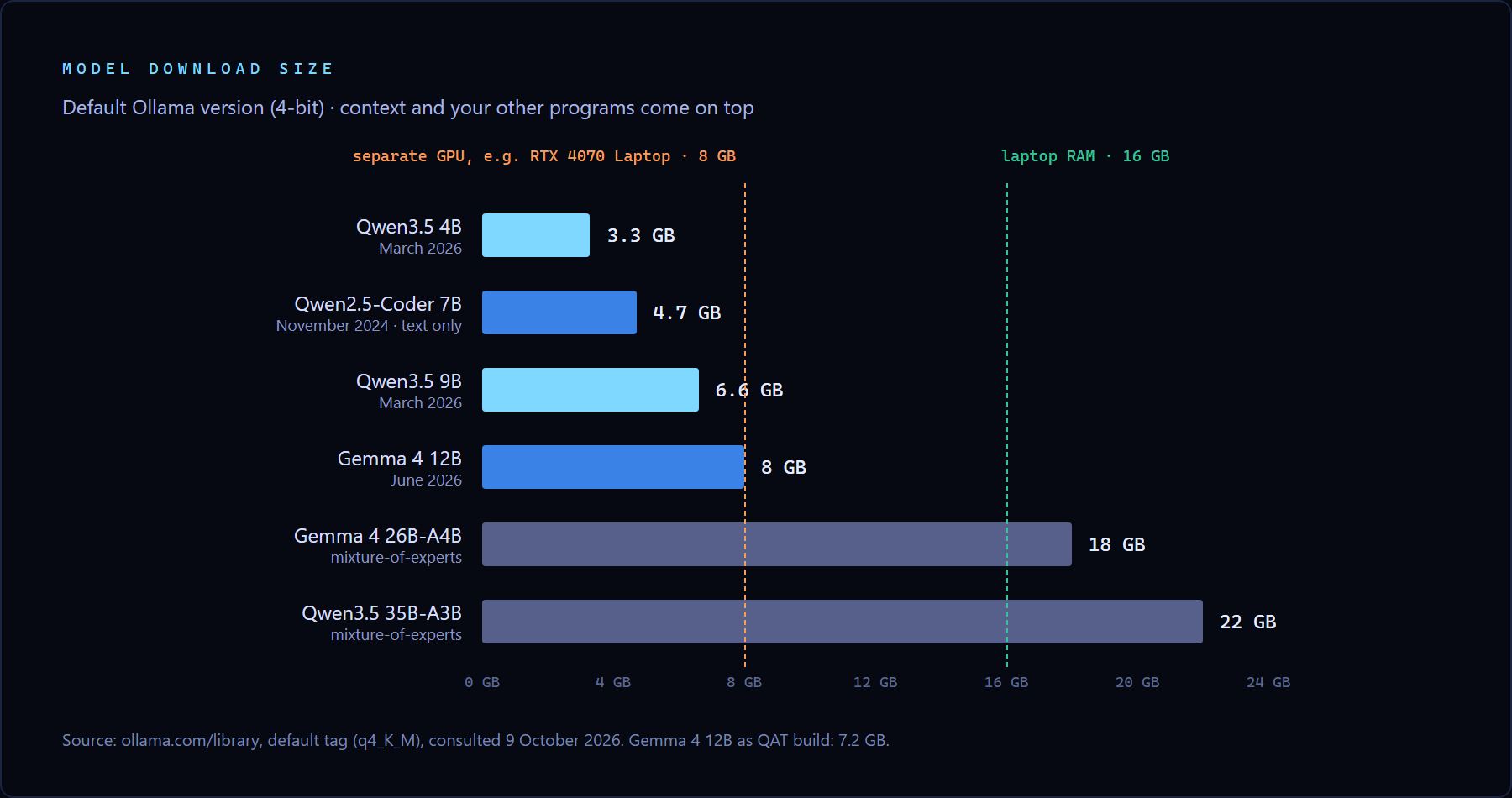
Task: Click the "18 GB" value label
Action: (1117, 545)
